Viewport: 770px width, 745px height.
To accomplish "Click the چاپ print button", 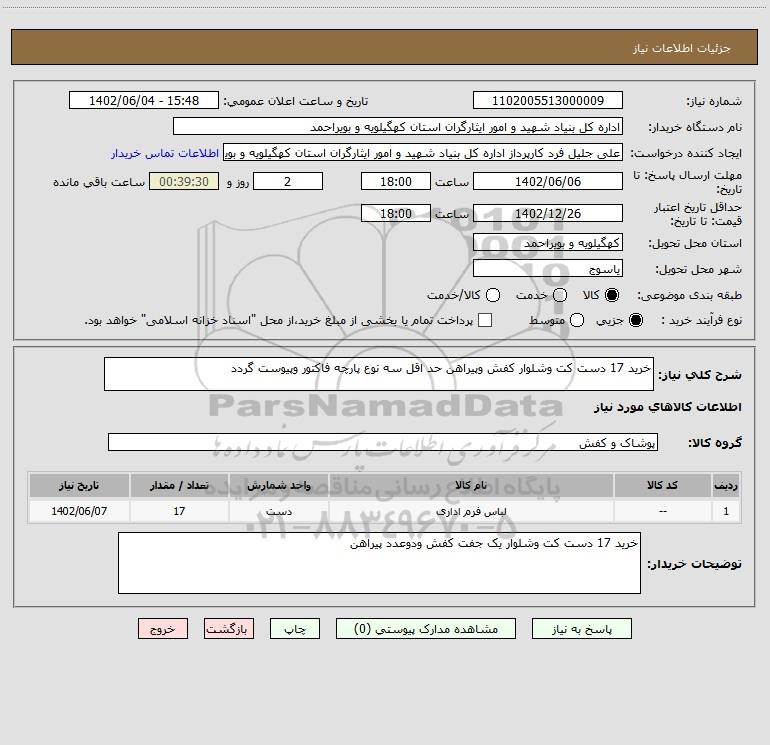I will [x=295, y=629].
